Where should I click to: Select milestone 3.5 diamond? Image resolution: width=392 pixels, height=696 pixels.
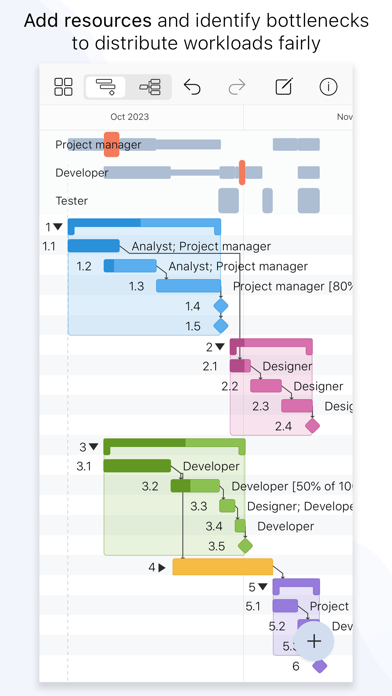coord(245,546)
